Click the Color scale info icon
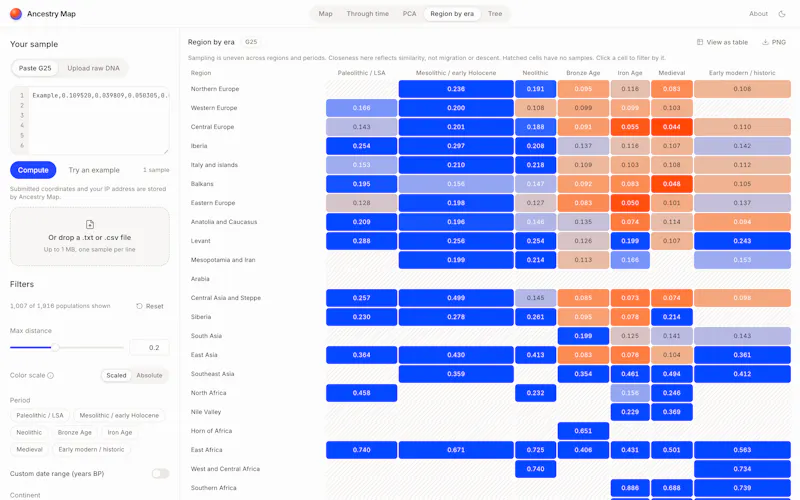This screenshot has width=800, height=500. [x=51, y=376]
